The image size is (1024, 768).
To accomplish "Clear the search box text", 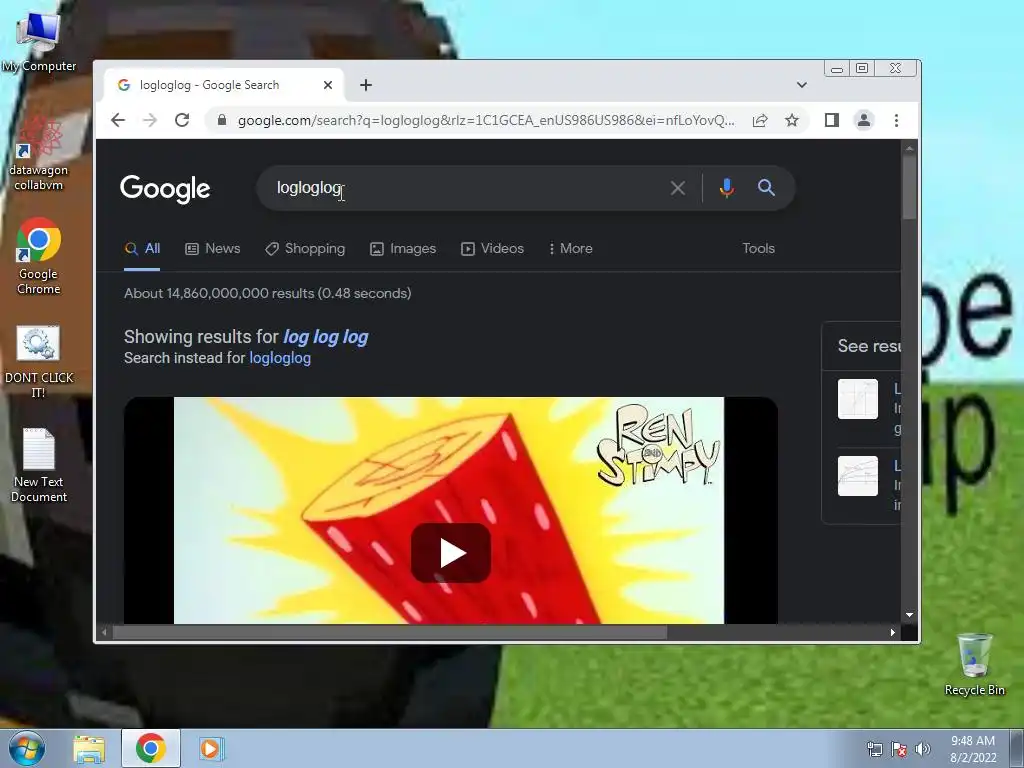I will pyautogui.click(x=678, y=188).
